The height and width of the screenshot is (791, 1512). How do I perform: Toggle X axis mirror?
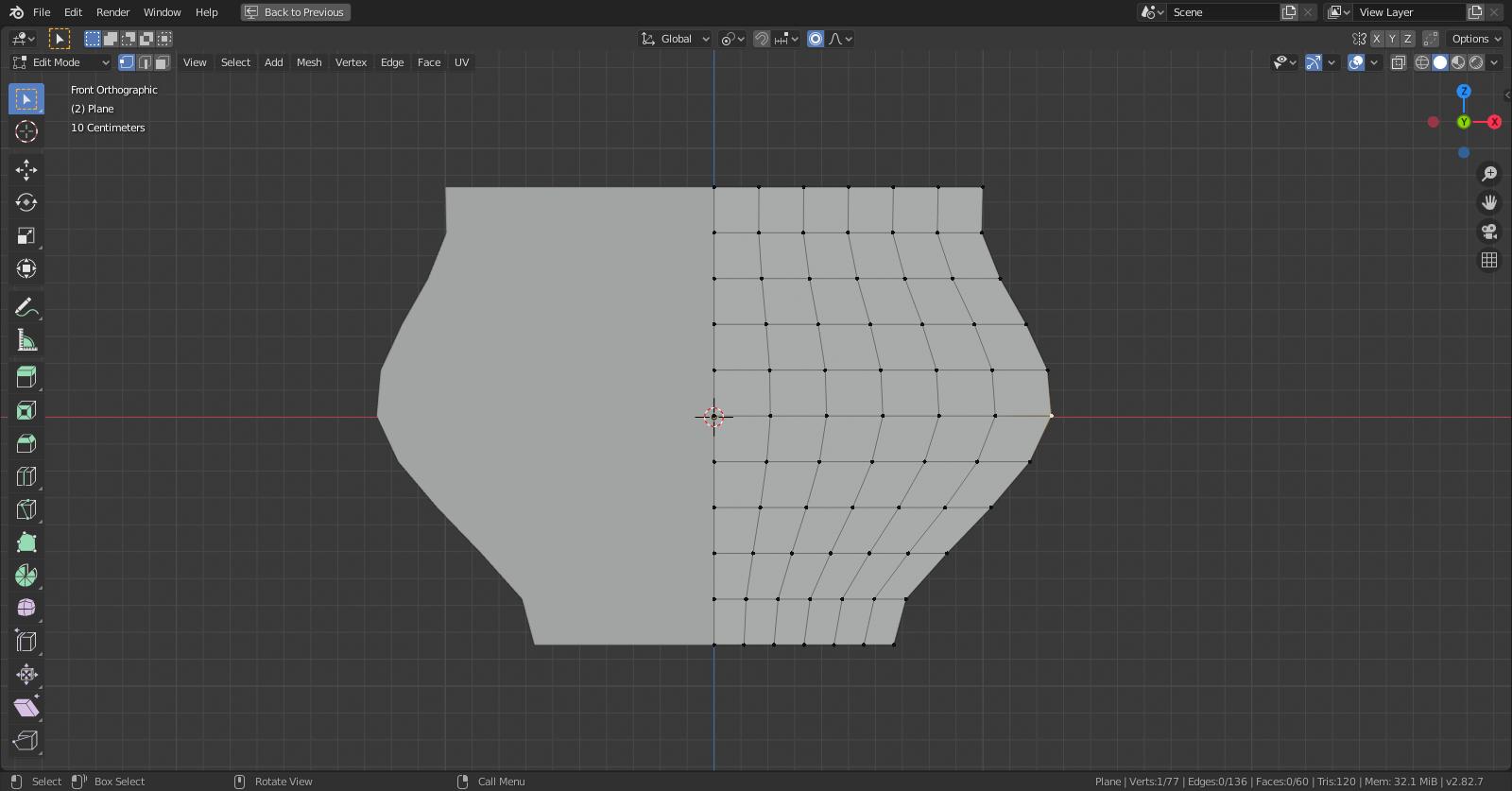coord(1377,39)
